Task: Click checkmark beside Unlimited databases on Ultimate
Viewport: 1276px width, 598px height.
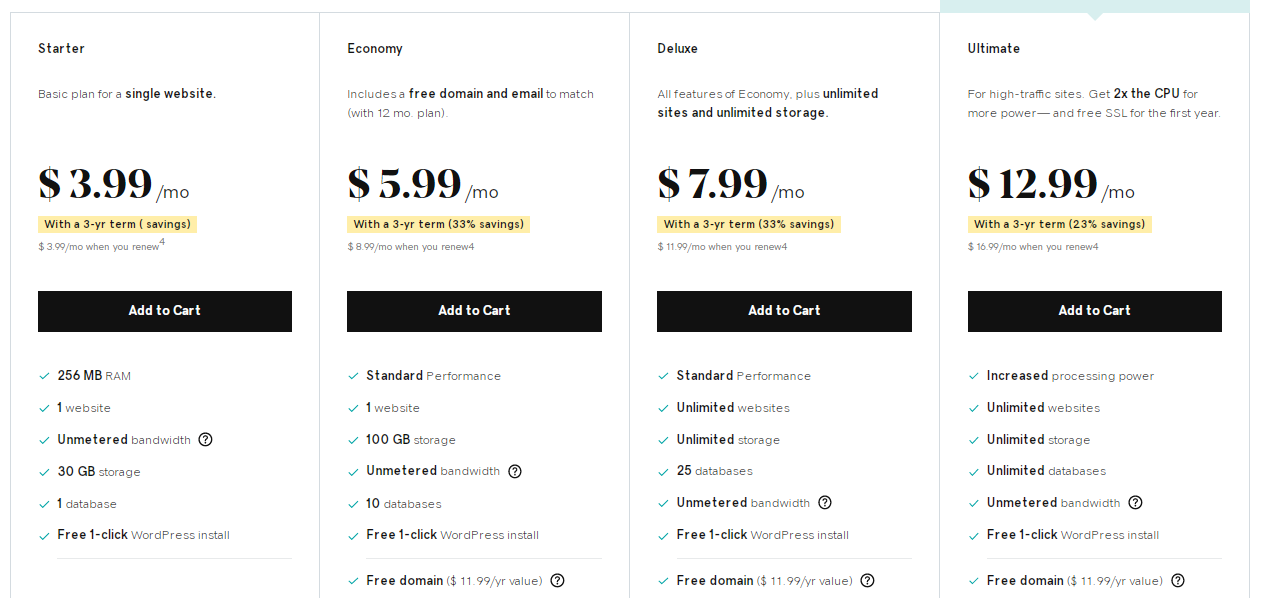Action: [973, 471]
